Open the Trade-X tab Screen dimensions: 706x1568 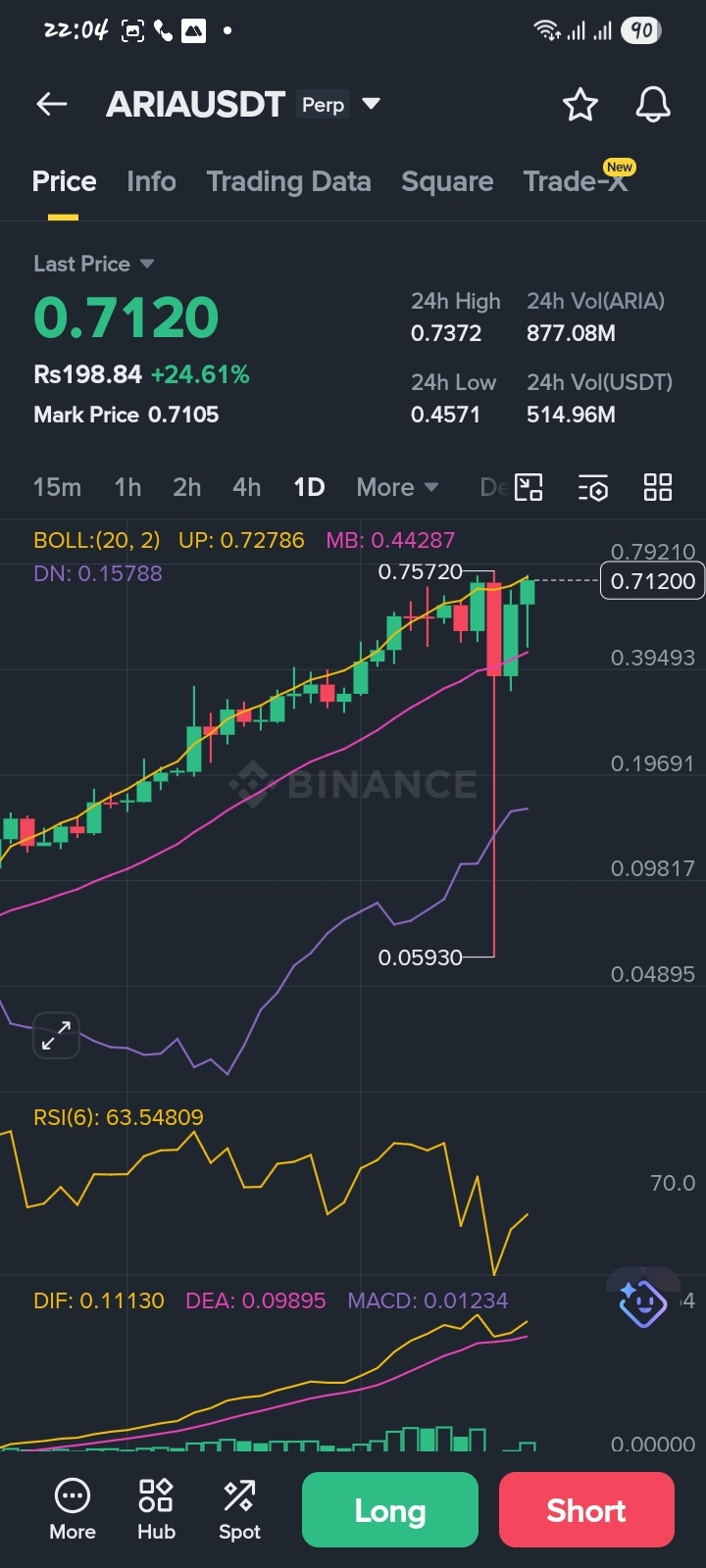tap(576, 181)
